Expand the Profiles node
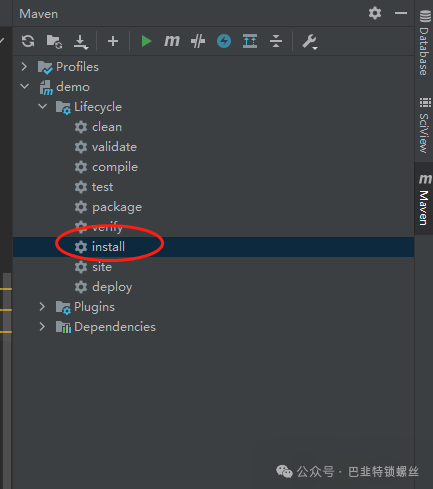 [24, 67]
